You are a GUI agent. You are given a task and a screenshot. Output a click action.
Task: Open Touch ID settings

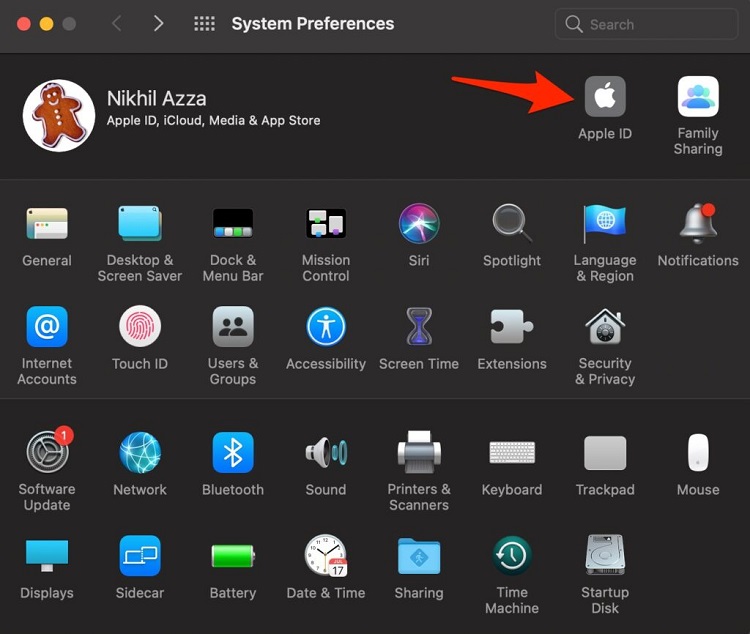click(x=140, y=327)
